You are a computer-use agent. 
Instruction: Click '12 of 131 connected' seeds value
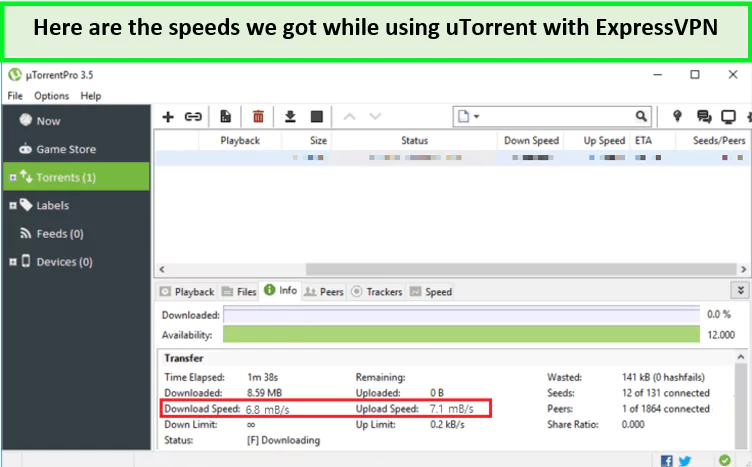[x=666, y=393]
